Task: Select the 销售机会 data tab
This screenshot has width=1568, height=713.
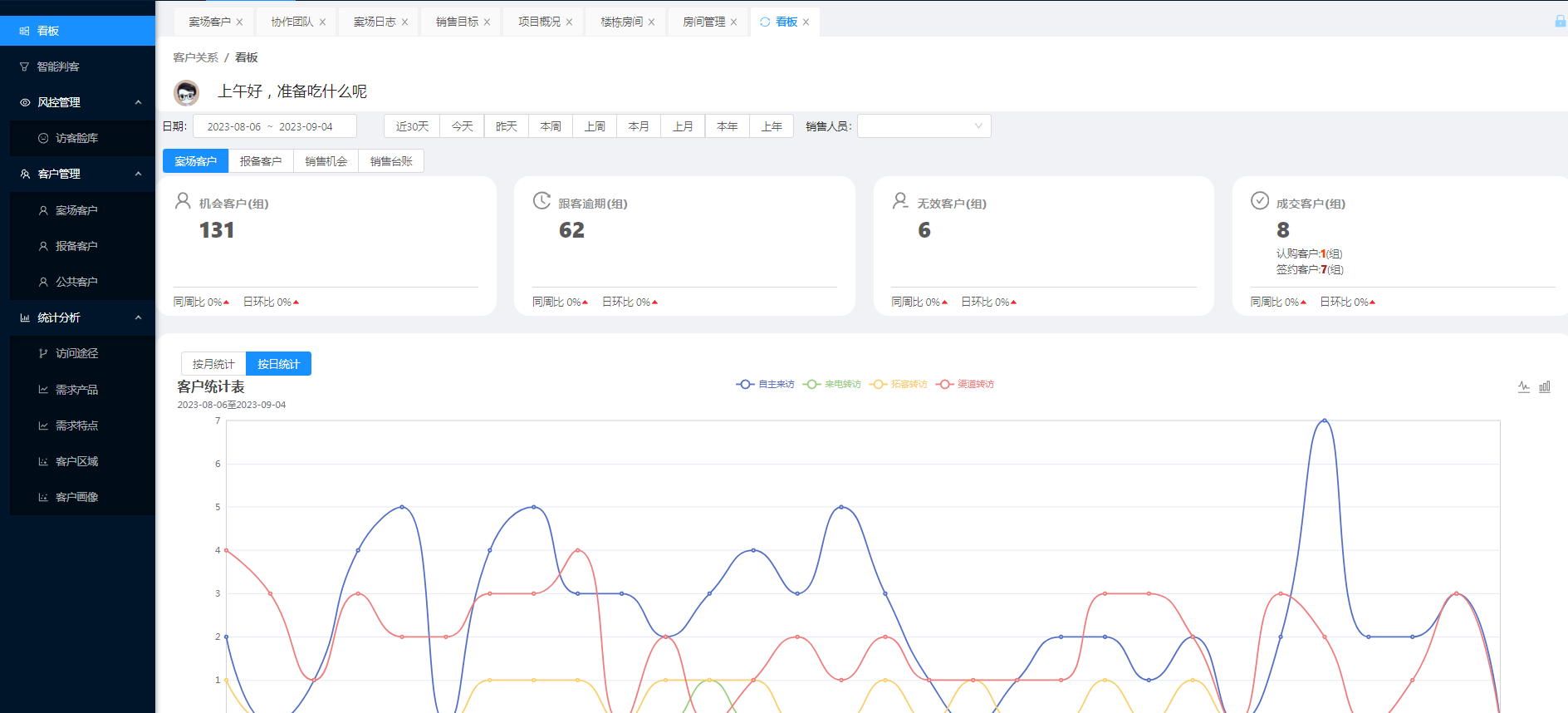Action: click(326, 161)
